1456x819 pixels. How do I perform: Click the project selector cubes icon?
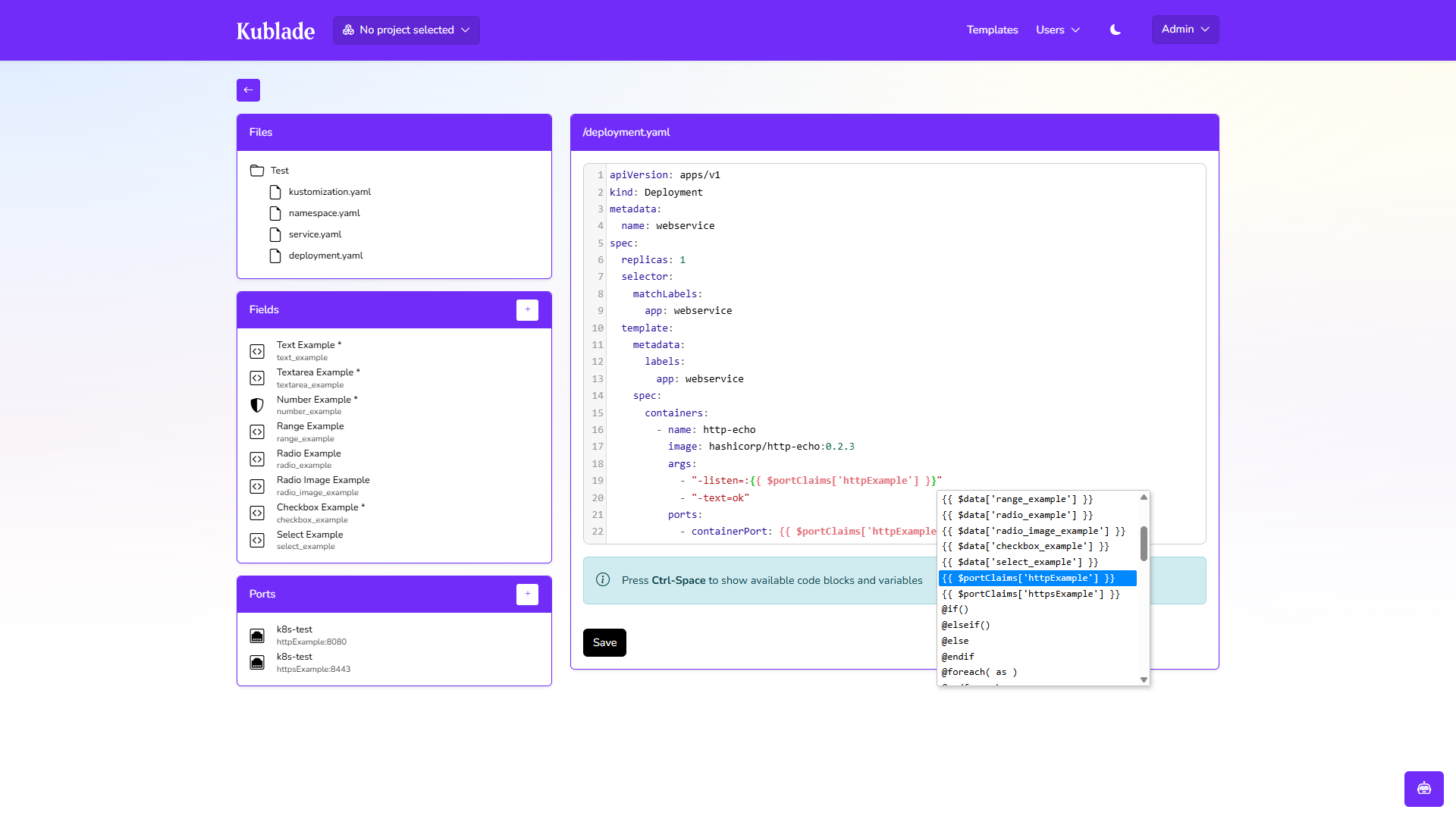pyautogui.click(x=348, y=30)
